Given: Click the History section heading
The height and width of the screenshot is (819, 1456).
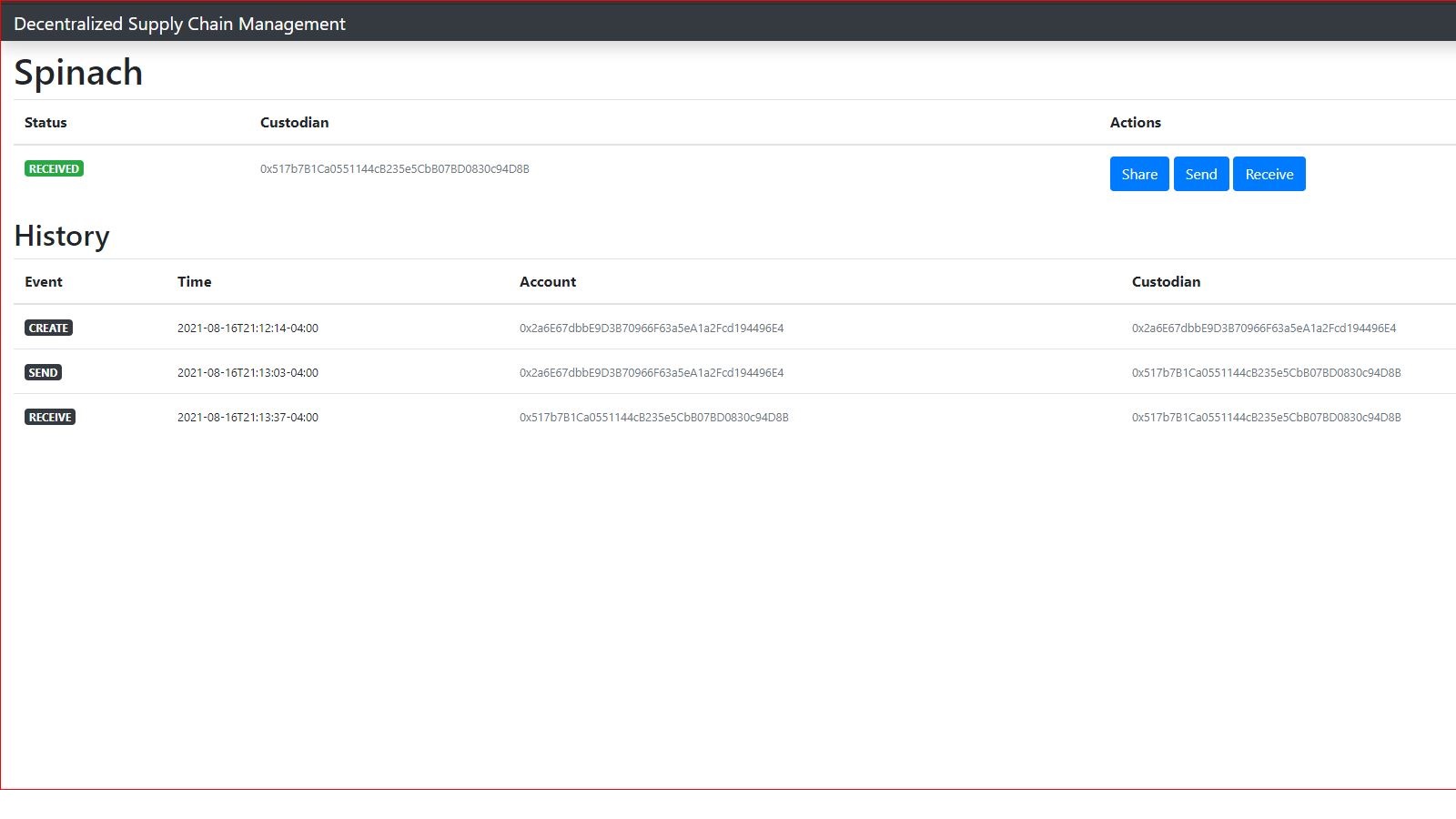Looking at the screenshot, I should [x=62, y=236].
